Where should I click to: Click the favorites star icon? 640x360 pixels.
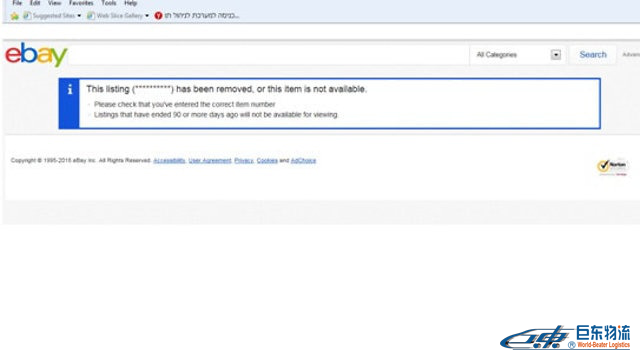pyautogui.click(x=15, y=16)
